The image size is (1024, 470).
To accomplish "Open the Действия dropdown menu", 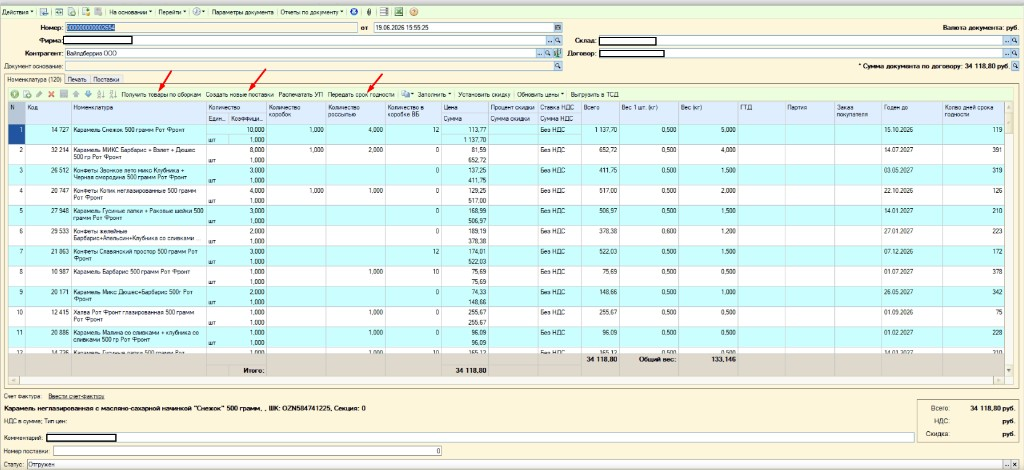I will coord(18,12).
